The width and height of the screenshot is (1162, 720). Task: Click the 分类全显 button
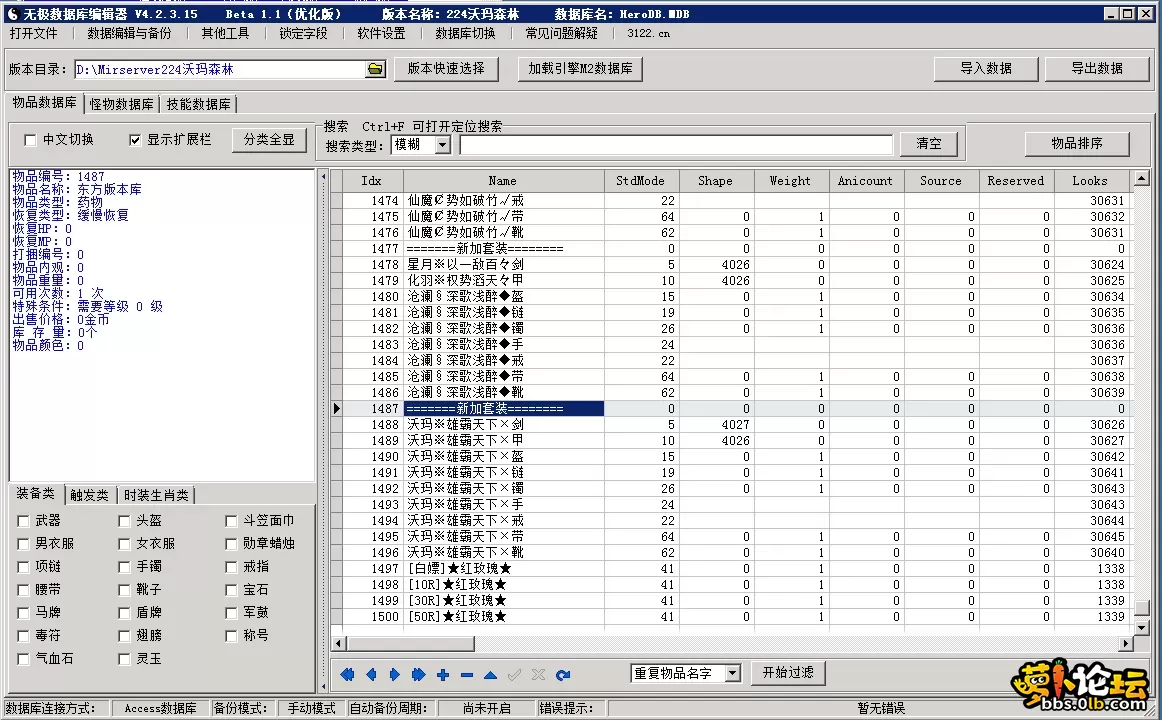click(x=269, y=140)
